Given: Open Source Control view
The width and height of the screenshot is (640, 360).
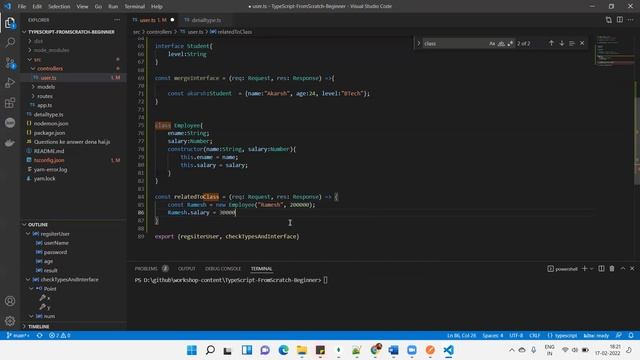Looking at the screenshot, I should pyautogui.click(x=10, y=62).
